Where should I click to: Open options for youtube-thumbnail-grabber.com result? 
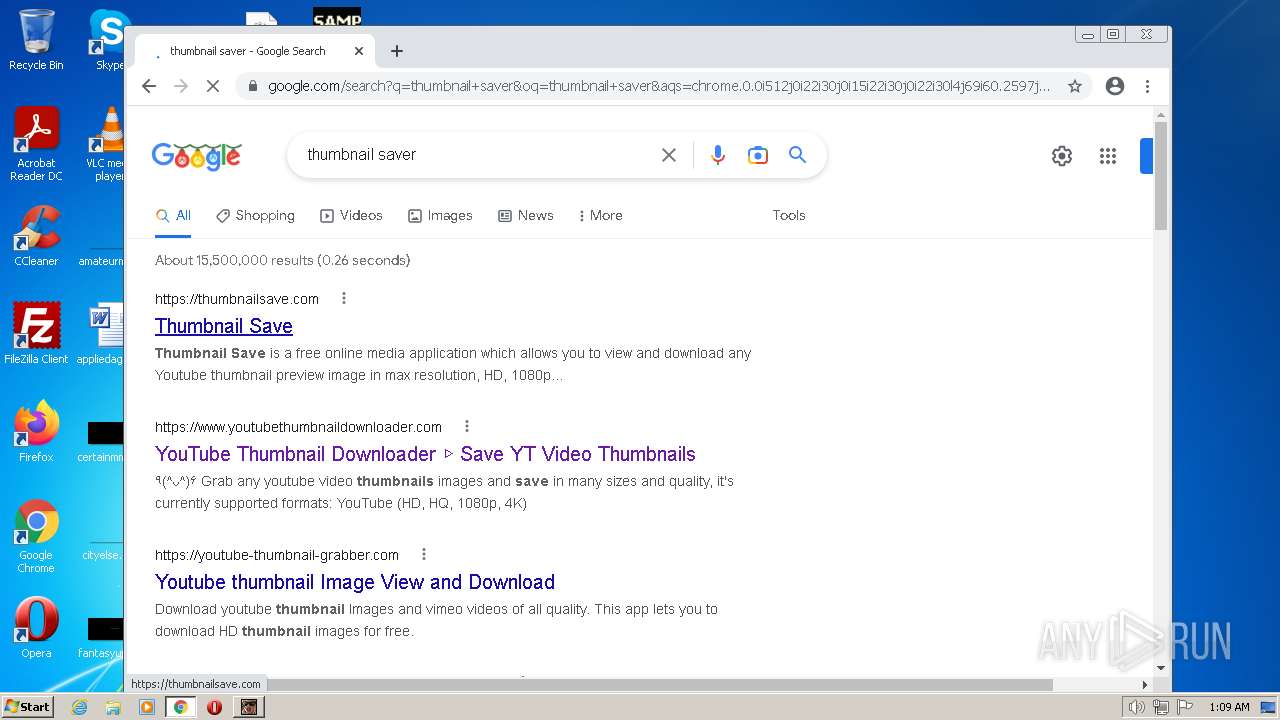pos(424,554)
